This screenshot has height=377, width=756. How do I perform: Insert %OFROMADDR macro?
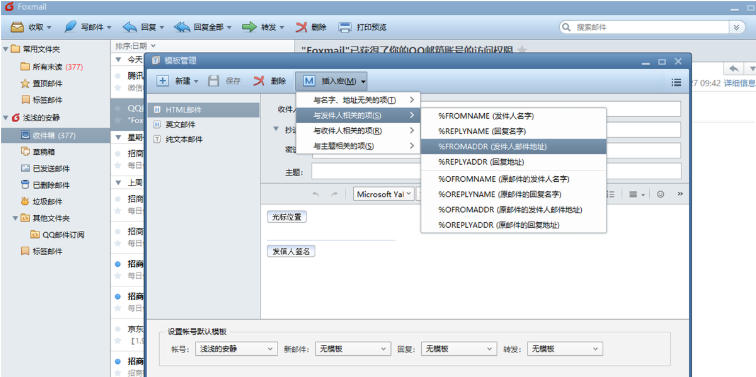[x=513, y=210]
